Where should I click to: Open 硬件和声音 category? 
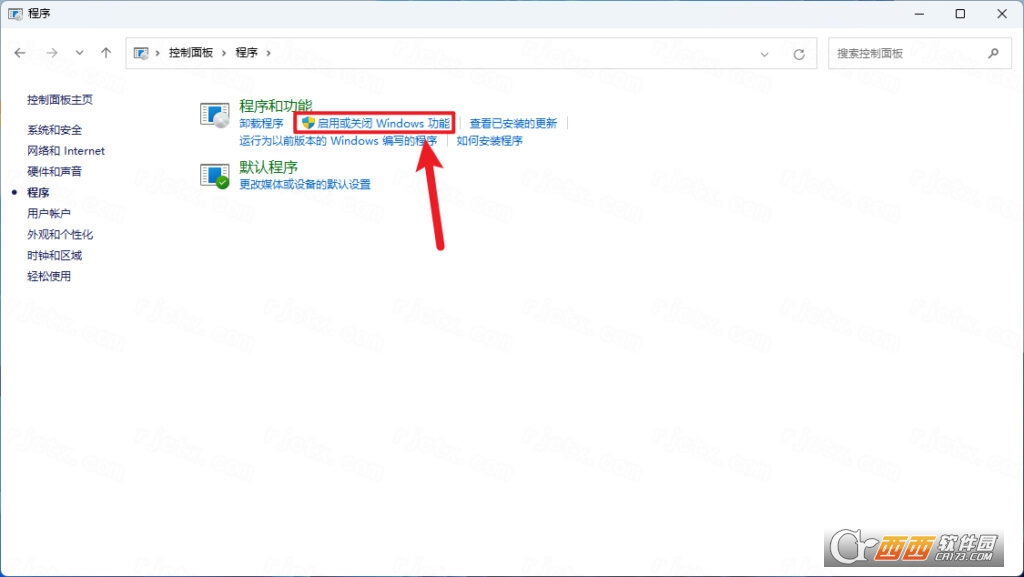coord(55,172)
